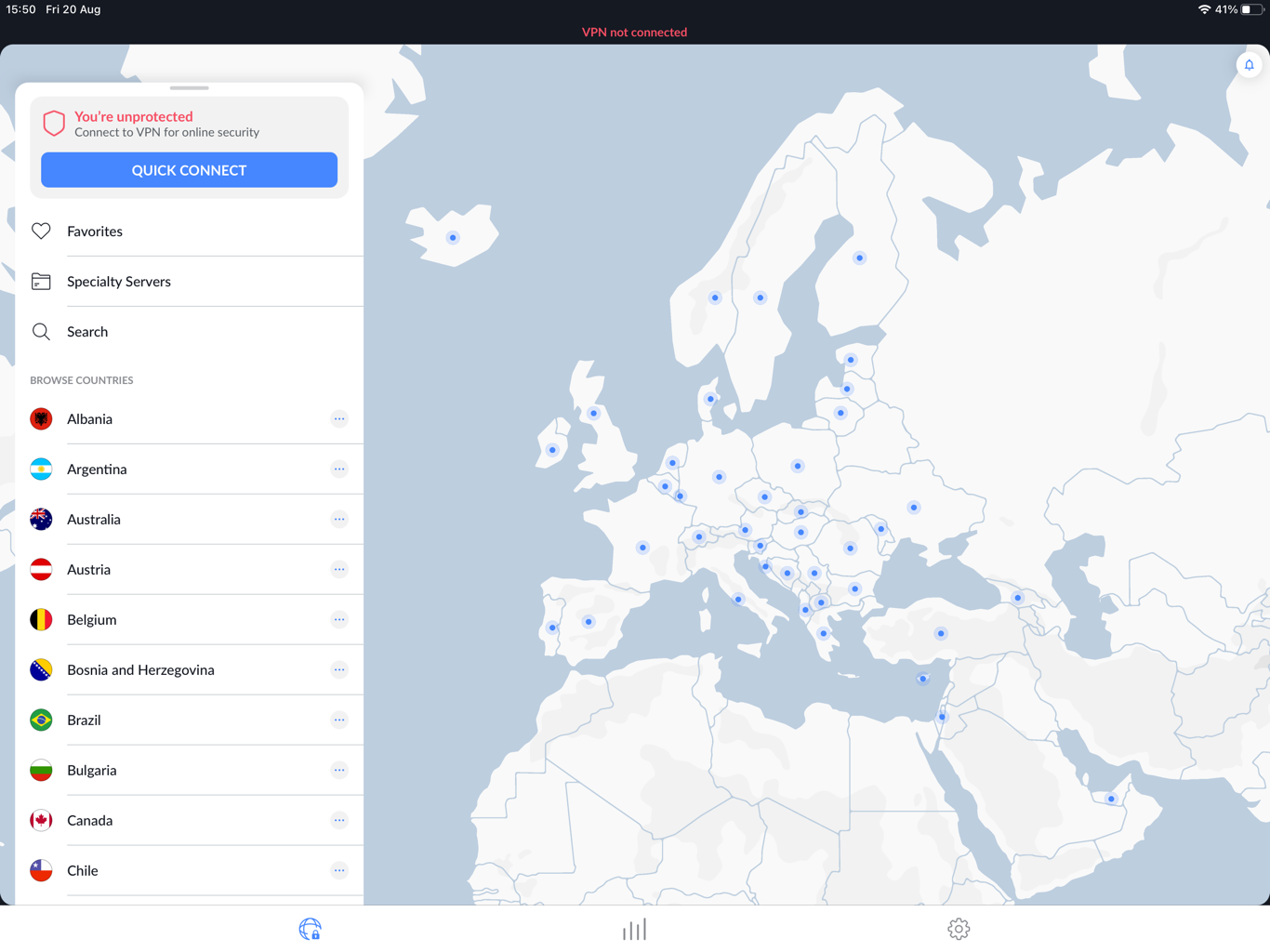The width and height of the screenshot is (1270, 952).
Task: Click the Argentina flag swatch
Action: point(41,469)
